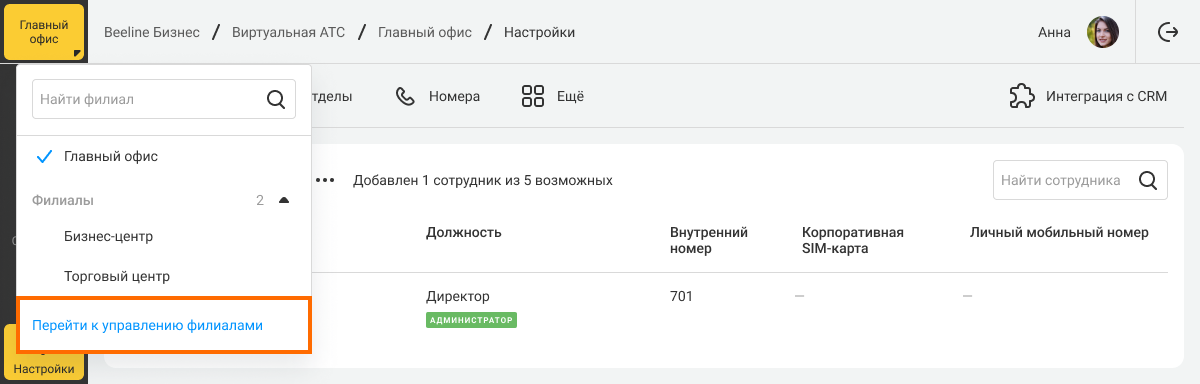
Task: Click the magnifier in employee search
Action: 1148,181
